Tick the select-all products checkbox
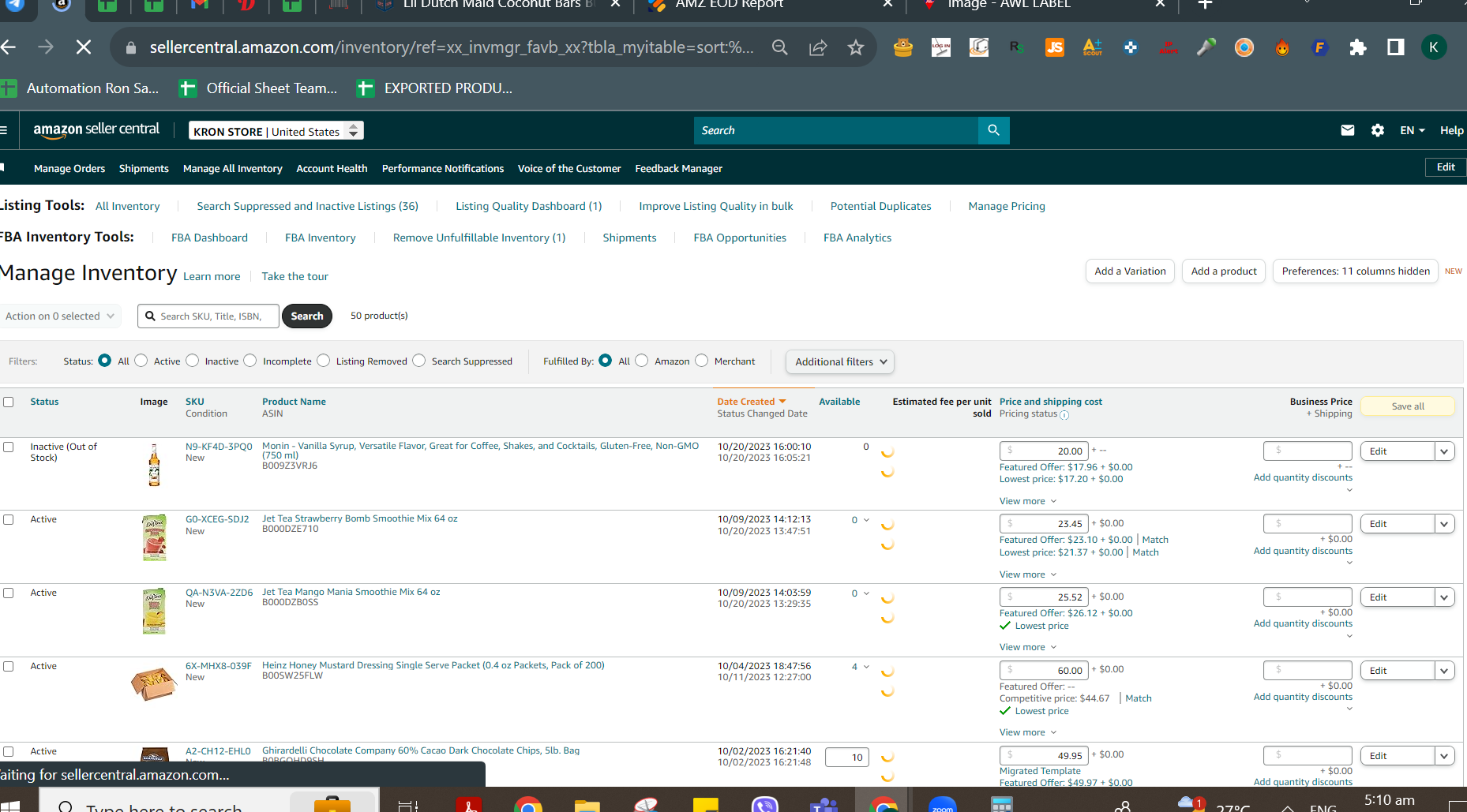1467x812 pixels. click(x=9, y=402)
